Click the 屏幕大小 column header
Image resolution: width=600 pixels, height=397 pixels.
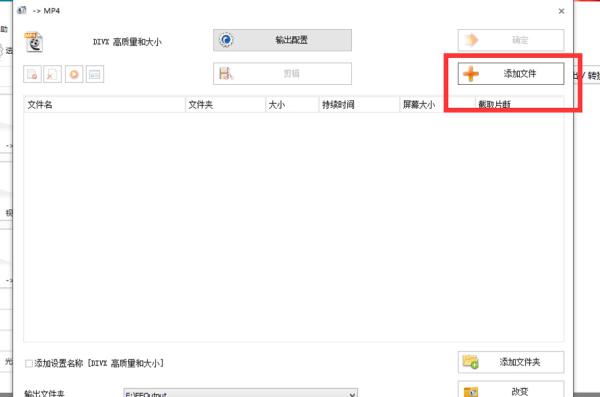437,105
